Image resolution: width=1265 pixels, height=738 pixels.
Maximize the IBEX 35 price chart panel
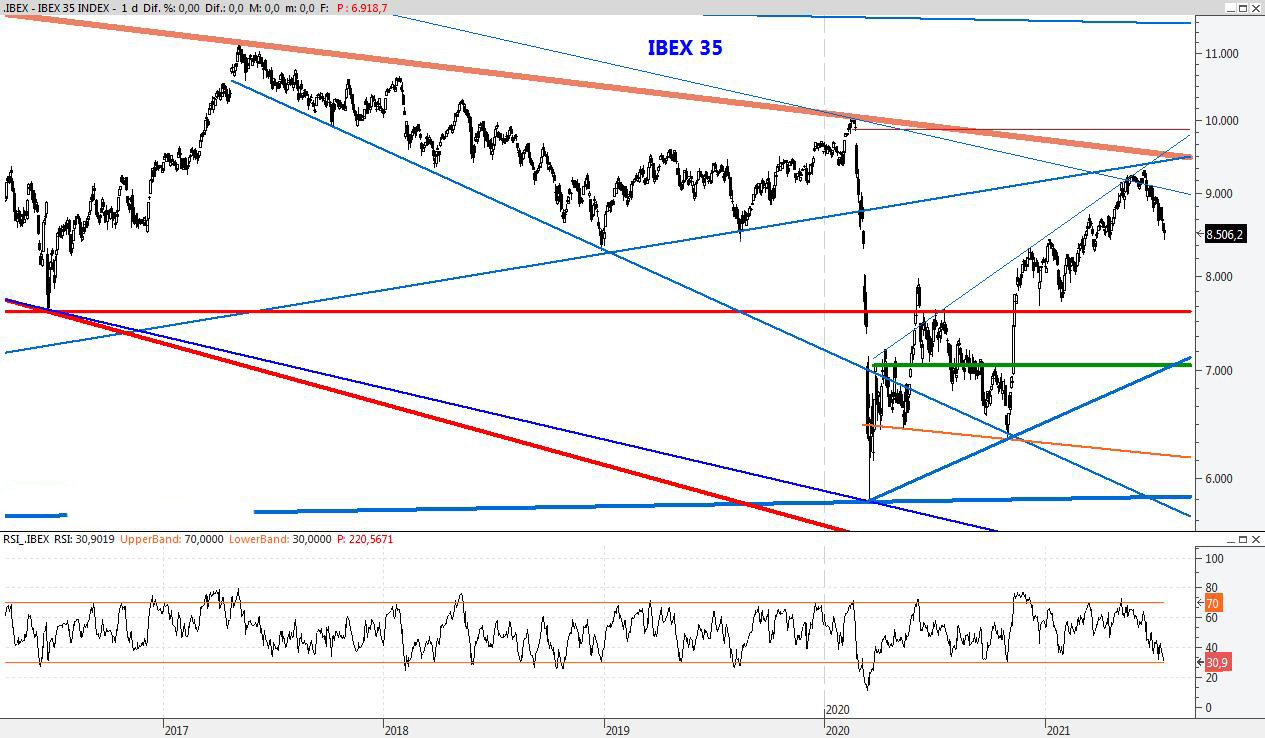pos(1242,8)
